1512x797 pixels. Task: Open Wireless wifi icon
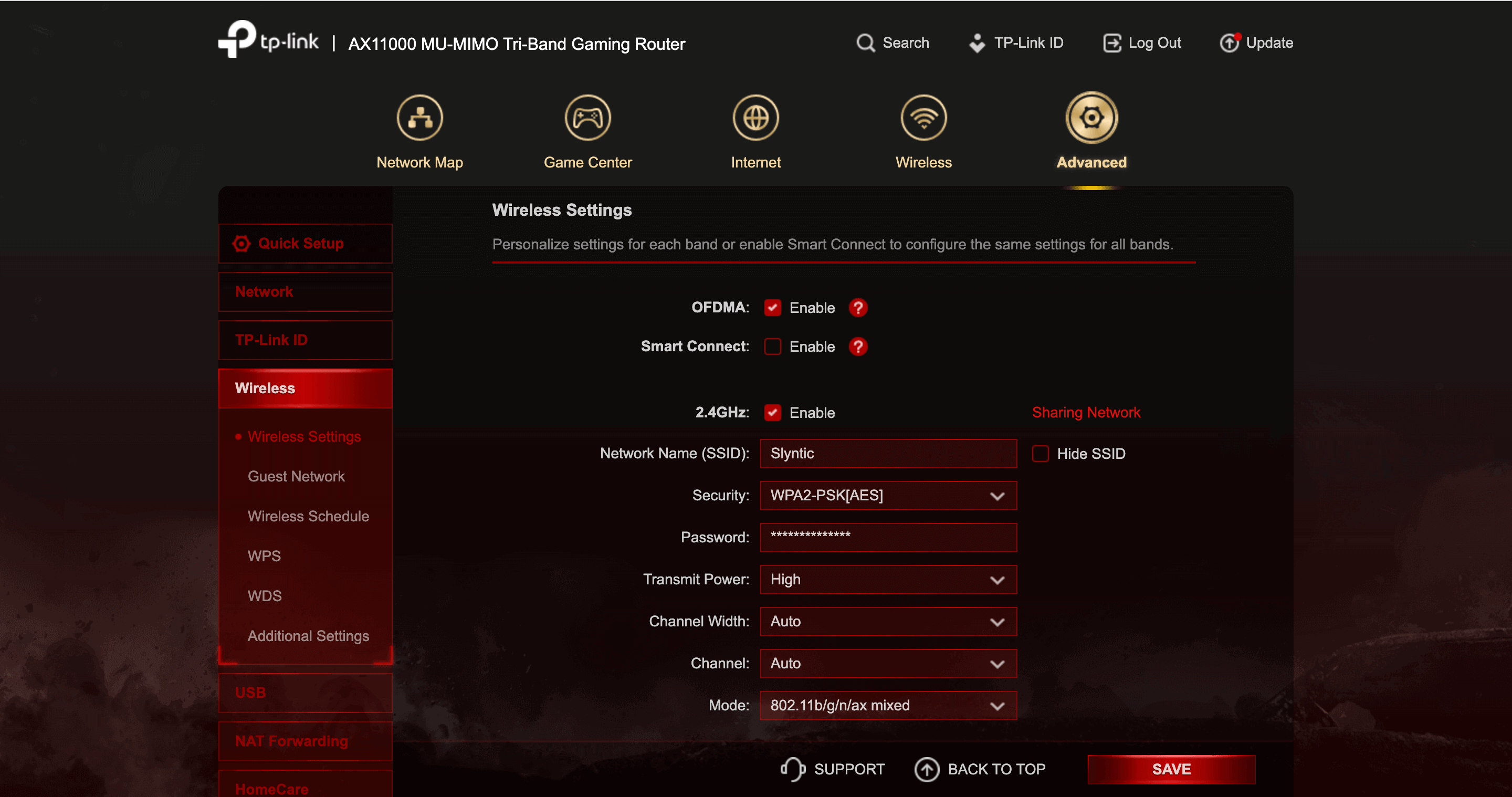point(924,118)
